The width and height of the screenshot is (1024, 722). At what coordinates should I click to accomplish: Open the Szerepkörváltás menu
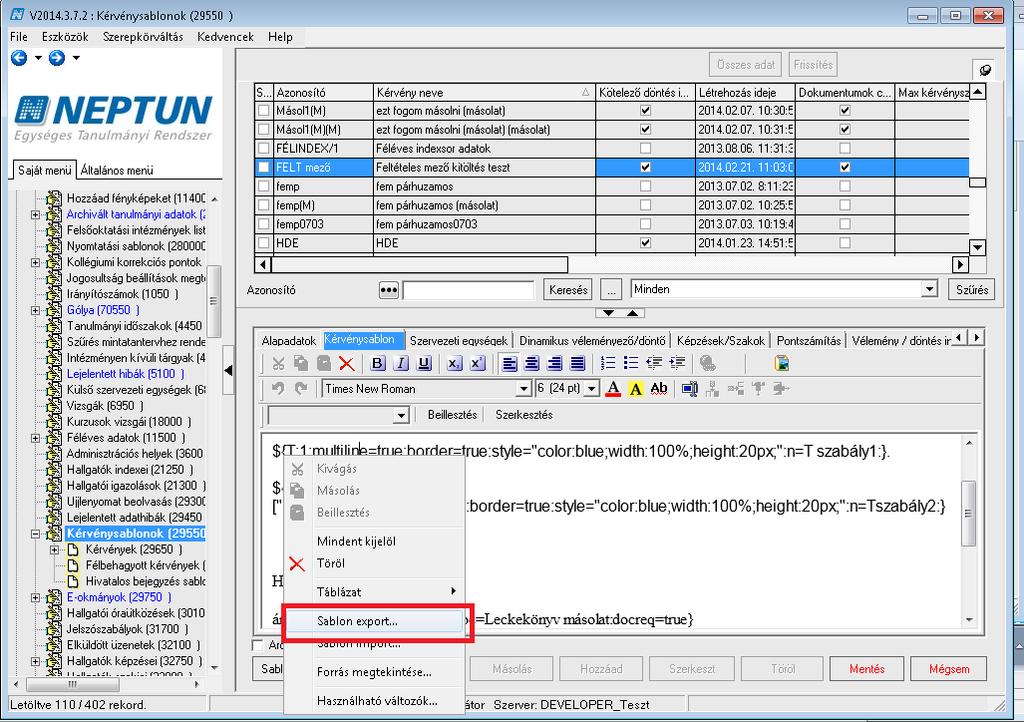coord(143,37)
